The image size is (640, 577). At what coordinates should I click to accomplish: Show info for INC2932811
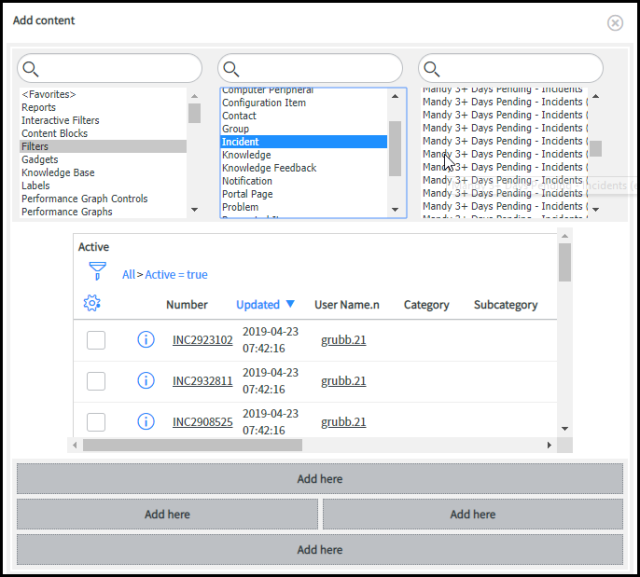click(146, 380)
